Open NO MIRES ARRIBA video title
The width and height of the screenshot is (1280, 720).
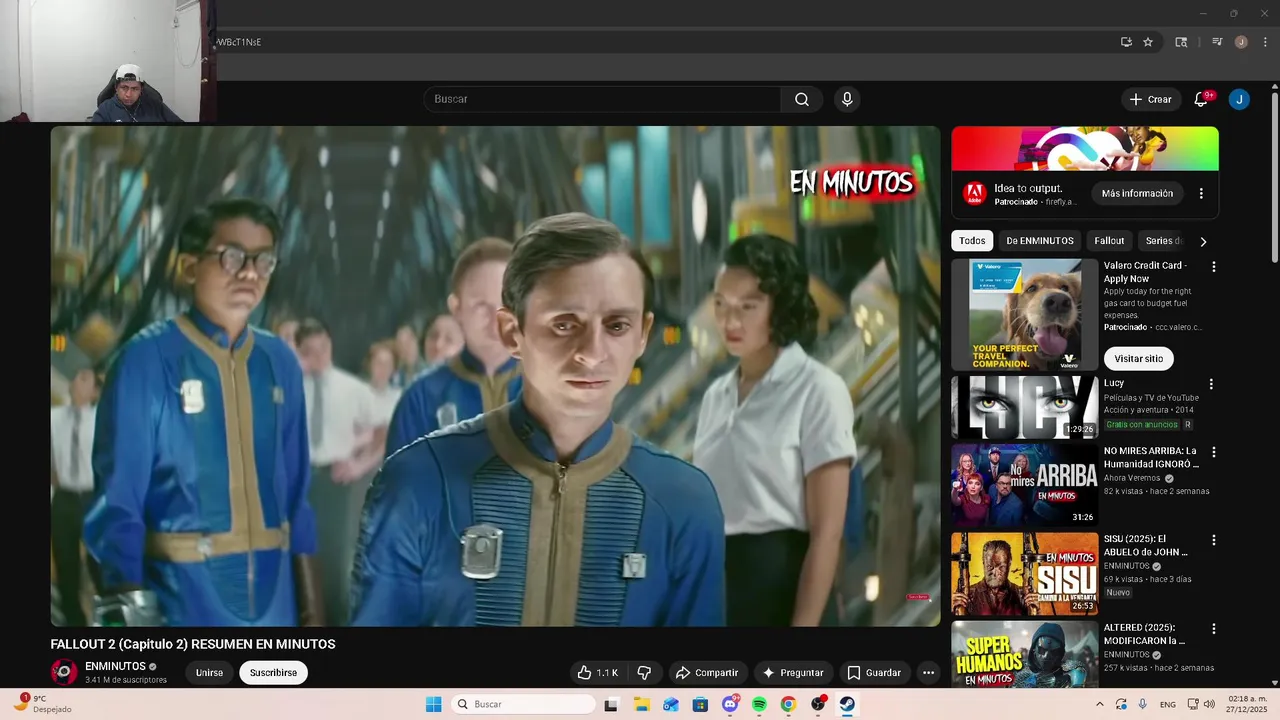[1151, 457]
